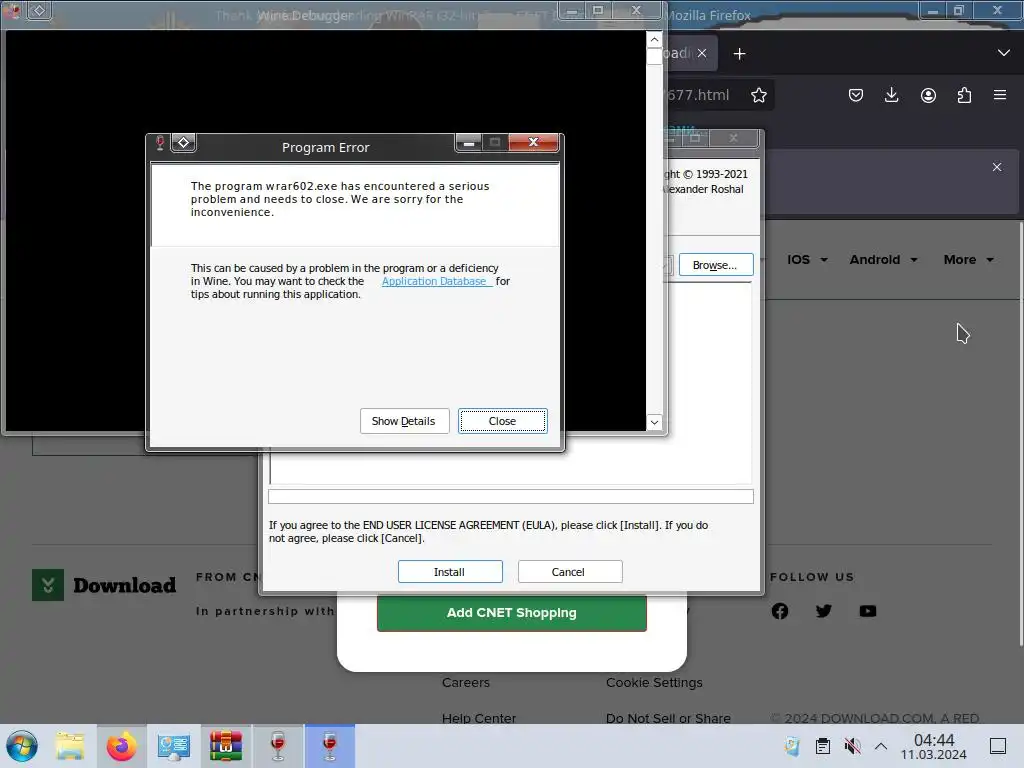Open the Start menu button
1024x768 pixels.
[x=22, y=746]
